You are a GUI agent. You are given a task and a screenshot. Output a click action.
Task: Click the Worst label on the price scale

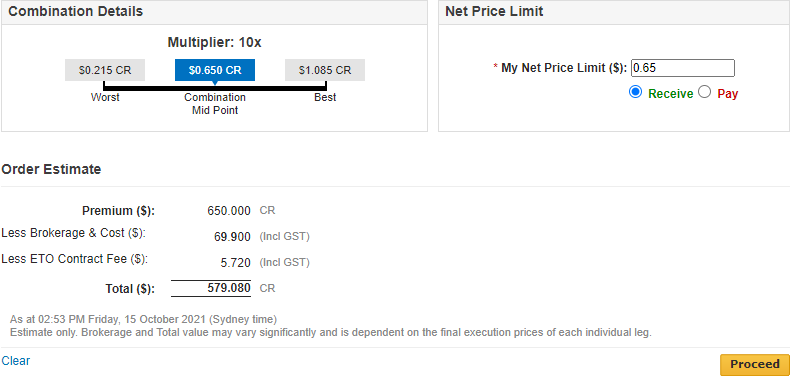105,97
